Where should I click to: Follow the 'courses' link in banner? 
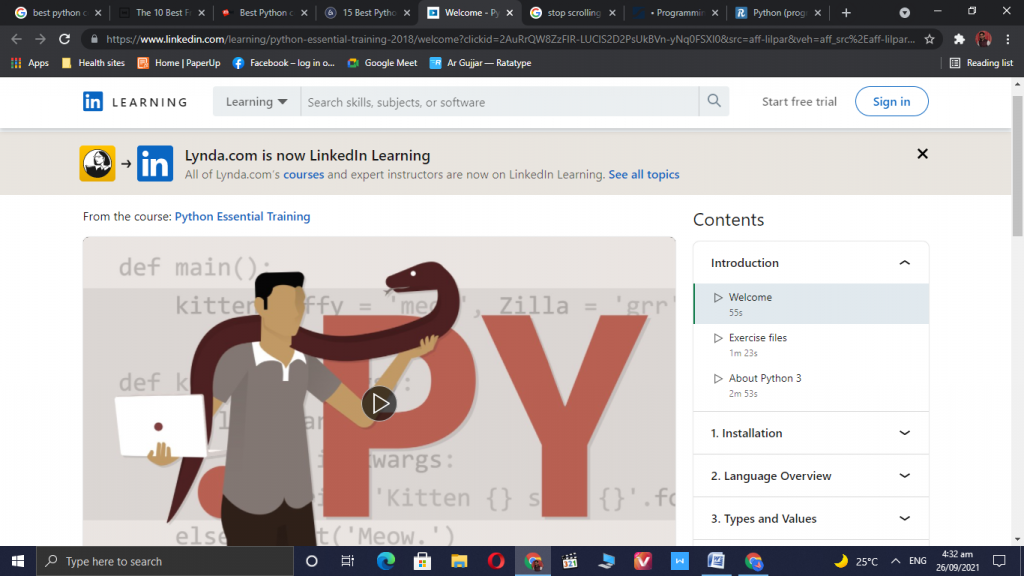[304, 174]
